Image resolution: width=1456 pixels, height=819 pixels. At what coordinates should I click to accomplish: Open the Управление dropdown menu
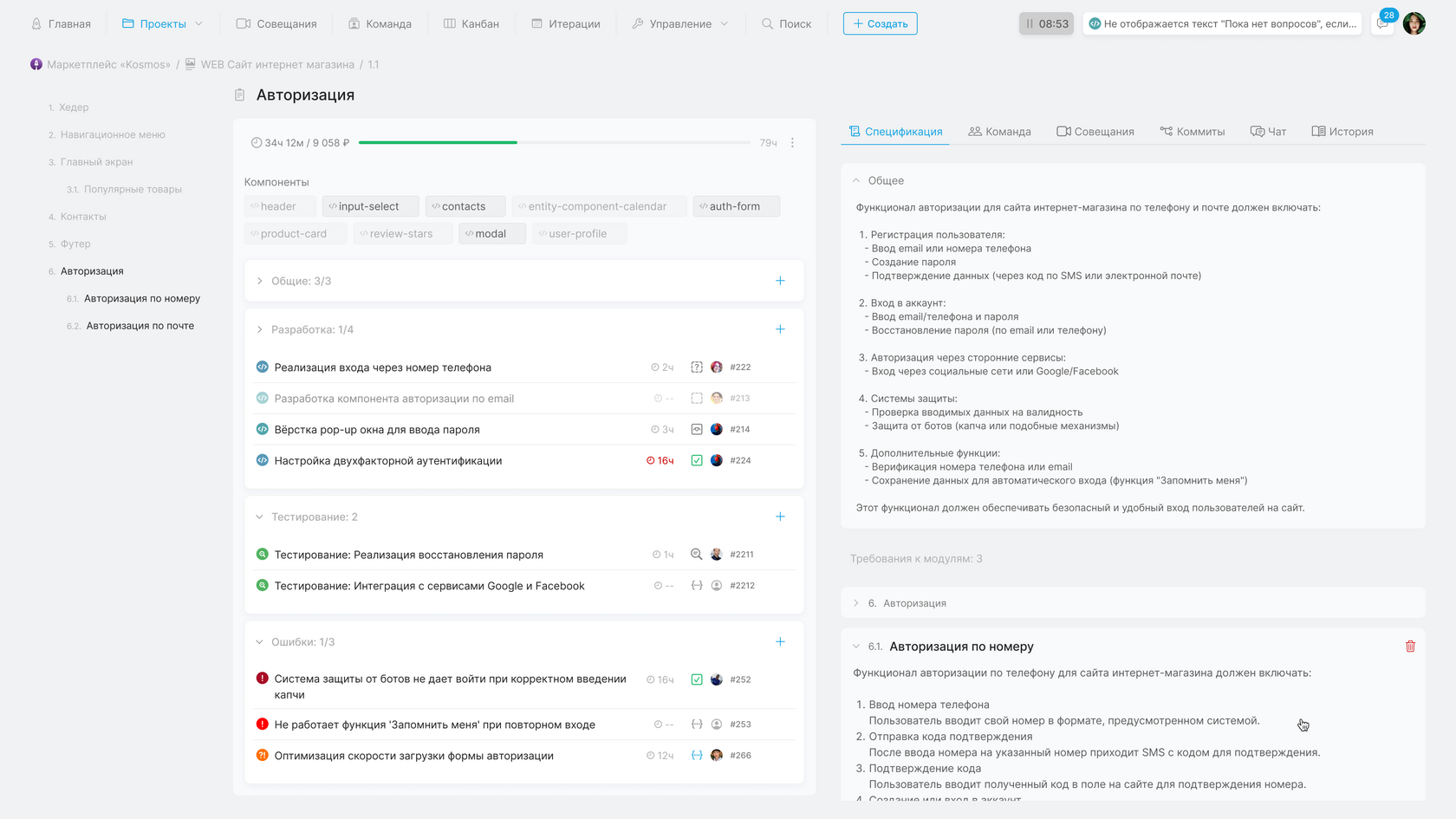click(680, 23)
